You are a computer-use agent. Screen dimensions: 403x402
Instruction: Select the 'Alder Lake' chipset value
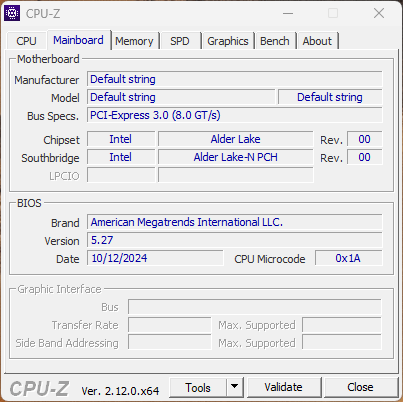[x=236, y=139]
